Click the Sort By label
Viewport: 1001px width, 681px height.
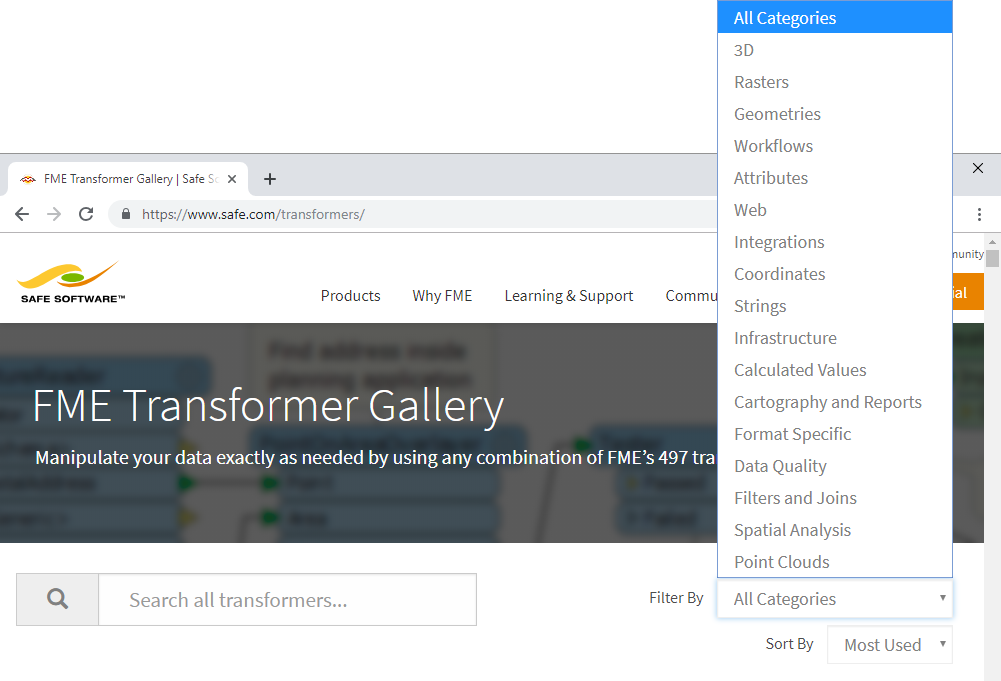tap(790, 644)
